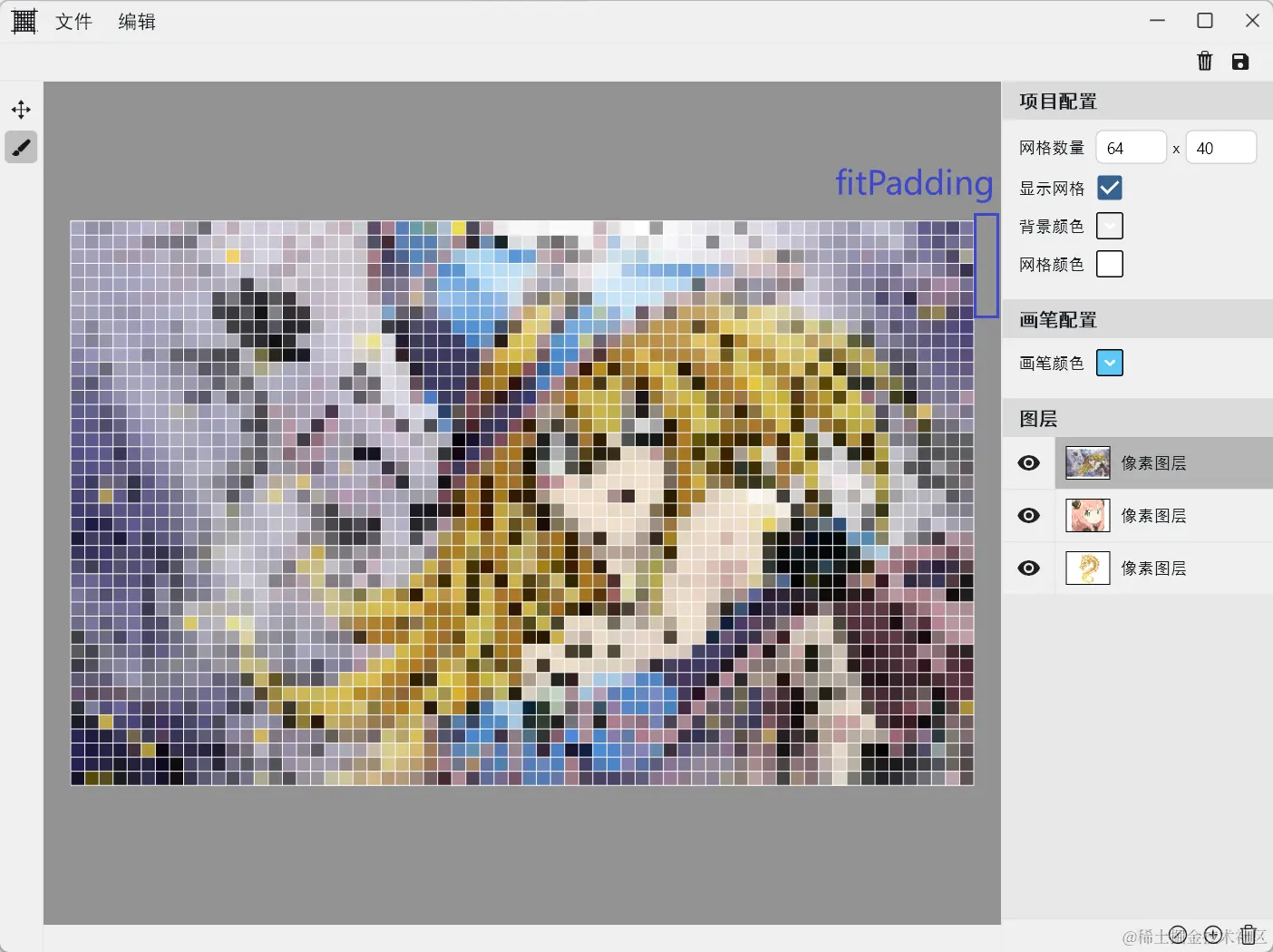The image size is (1273, 952).
Task: Click the circled slash icon in the layer footer
Action: tap(1178, 935)
